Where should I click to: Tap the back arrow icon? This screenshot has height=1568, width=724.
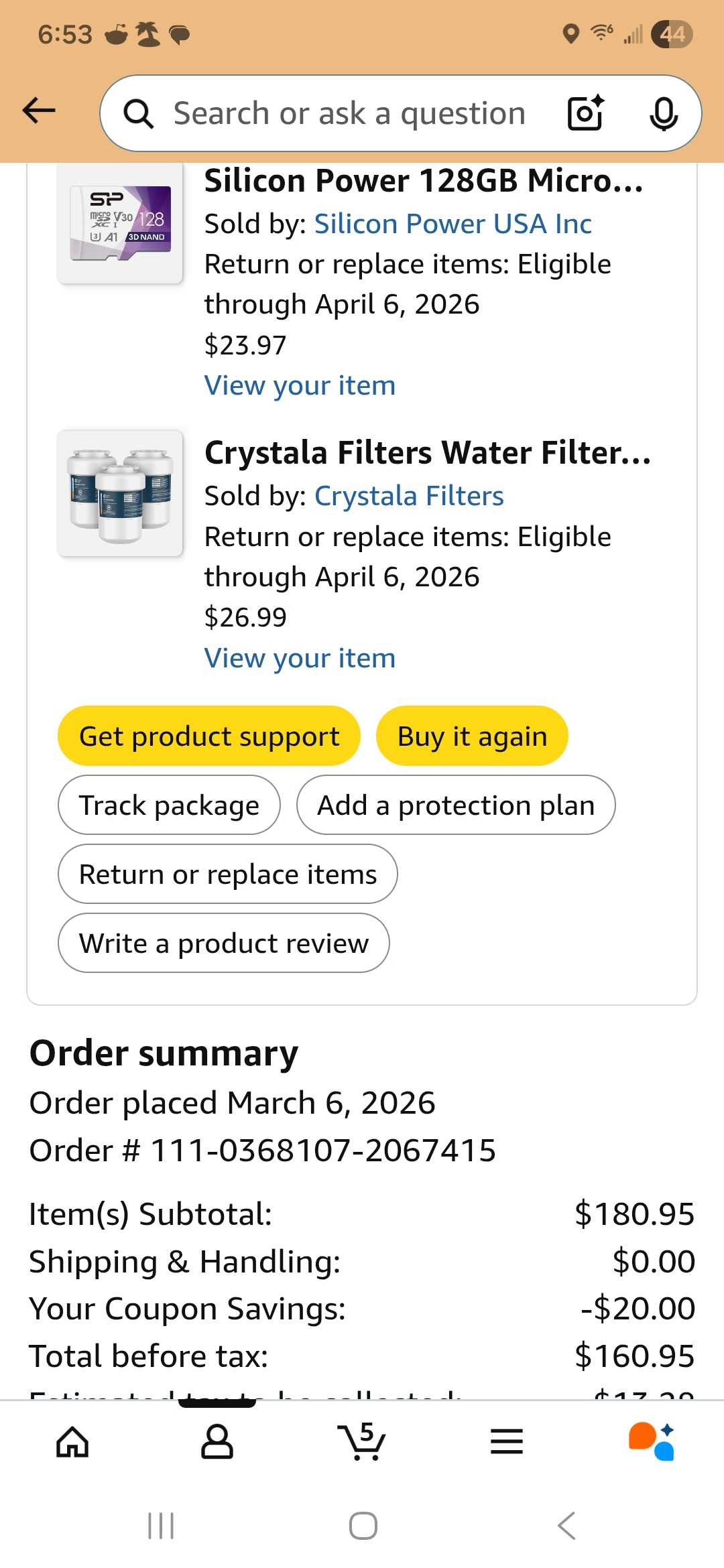[x=39, y=111]
